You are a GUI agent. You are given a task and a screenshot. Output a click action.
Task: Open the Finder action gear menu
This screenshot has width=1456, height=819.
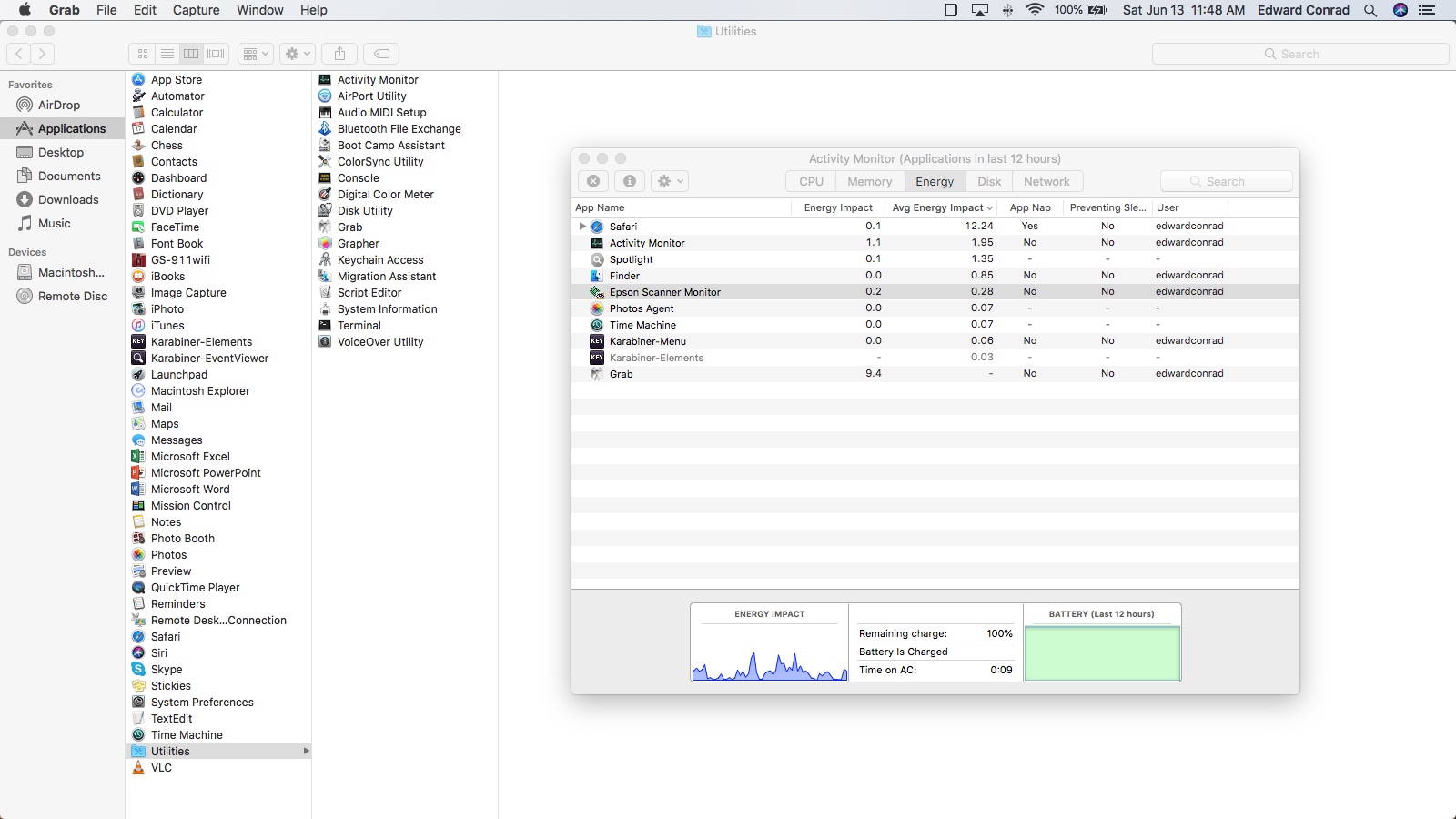(x=298, y=54)
